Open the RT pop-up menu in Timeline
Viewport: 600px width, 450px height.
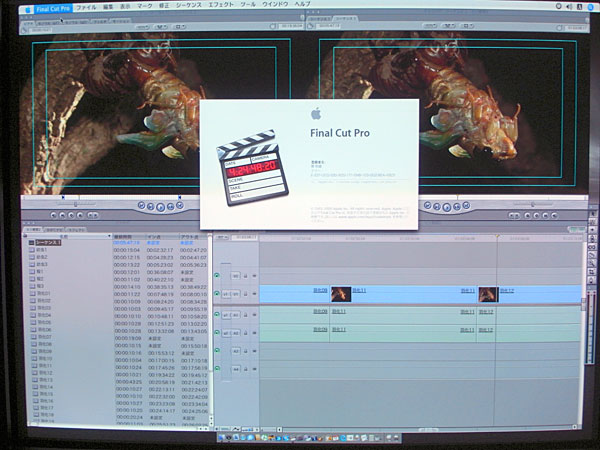coord(222,237)
